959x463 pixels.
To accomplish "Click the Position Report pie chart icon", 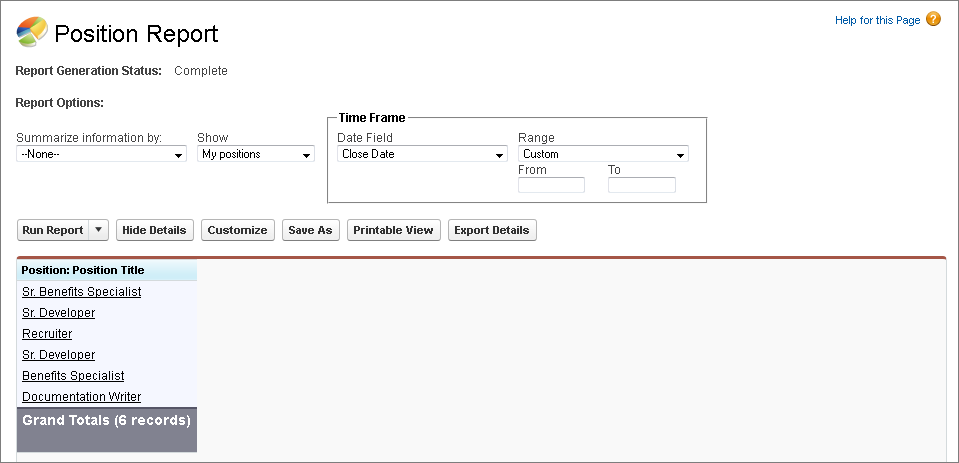I will click(x=32, y=32).
